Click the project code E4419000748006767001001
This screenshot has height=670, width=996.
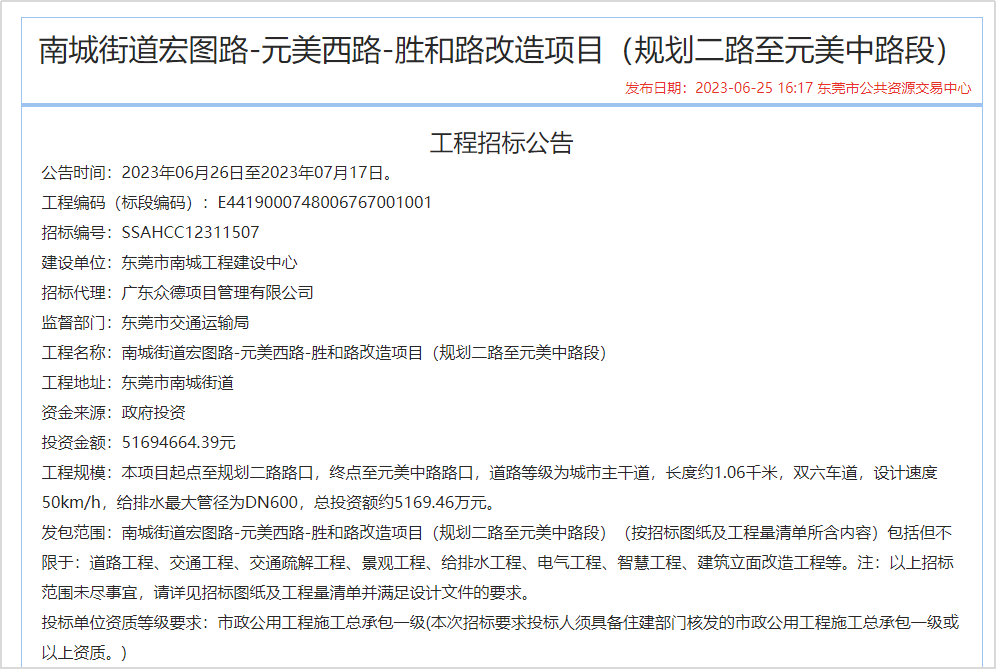click(x=325, y=203)
